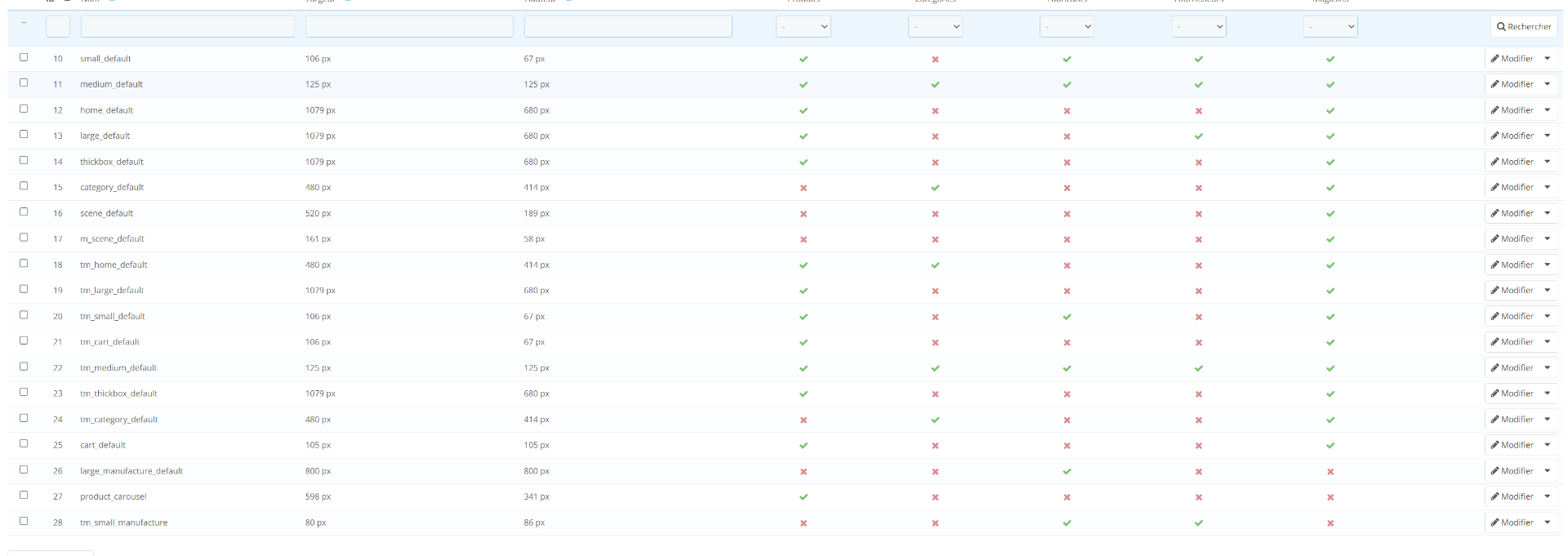This screenshot has width=1568, height=556.
Task: Expand action arrow beside Modifier for scene_default
Action: pyautogui.click(x=1548, y=213)
